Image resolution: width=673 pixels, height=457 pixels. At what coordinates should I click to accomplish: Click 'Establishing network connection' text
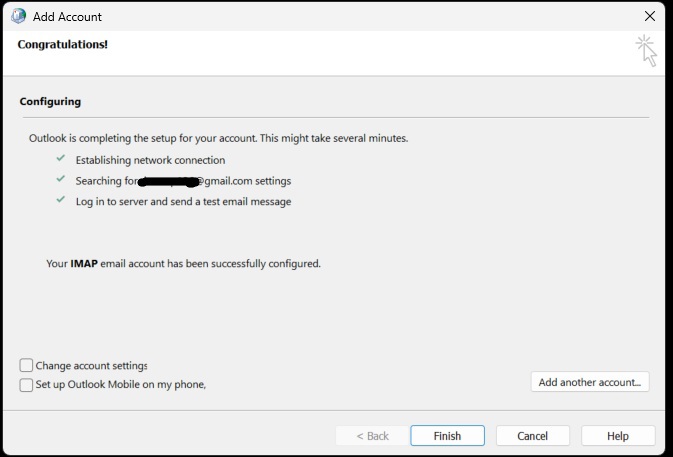(150, 160)
